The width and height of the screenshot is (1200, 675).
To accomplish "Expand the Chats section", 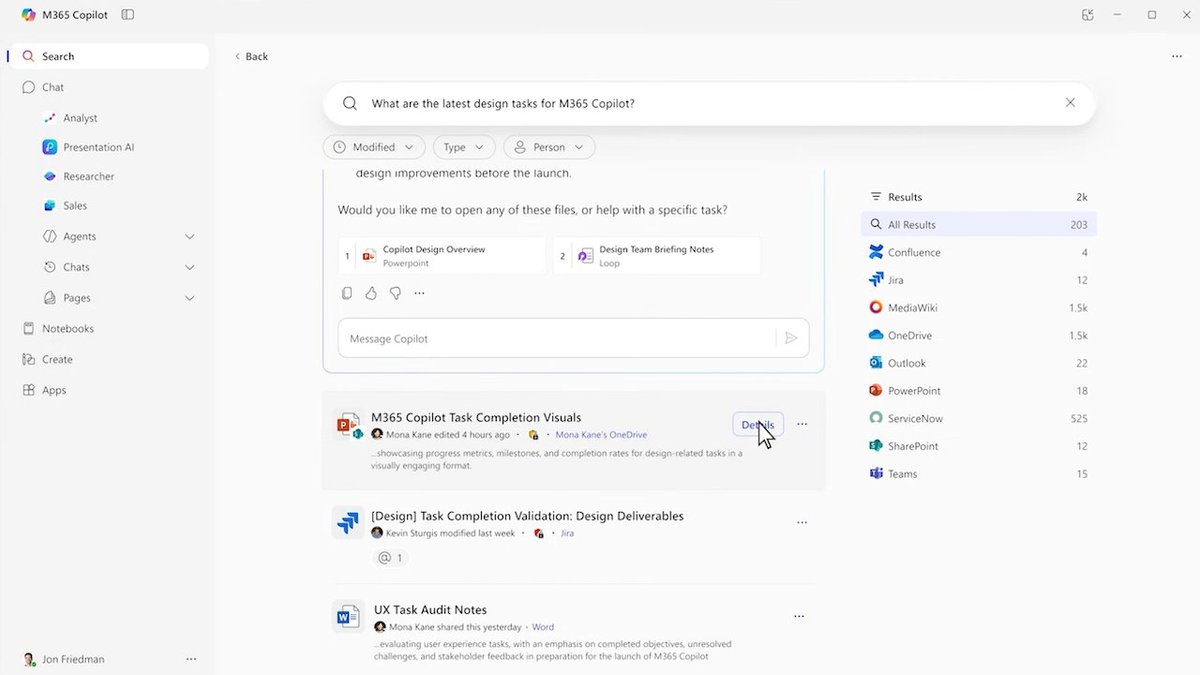I will pyautogui.click(x=190, y=268).
